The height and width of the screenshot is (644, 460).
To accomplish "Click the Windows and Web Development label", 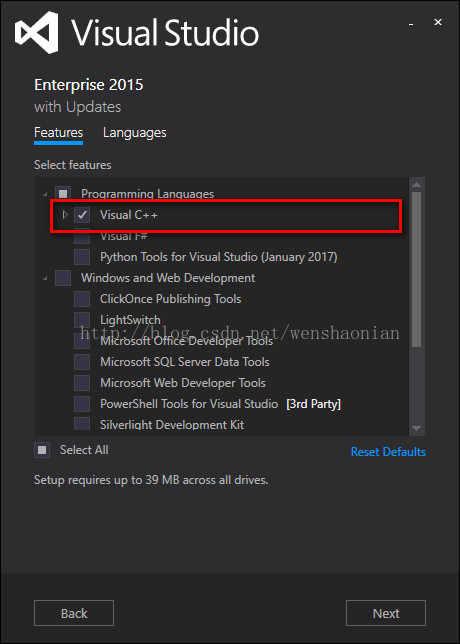I will [168, 278].
